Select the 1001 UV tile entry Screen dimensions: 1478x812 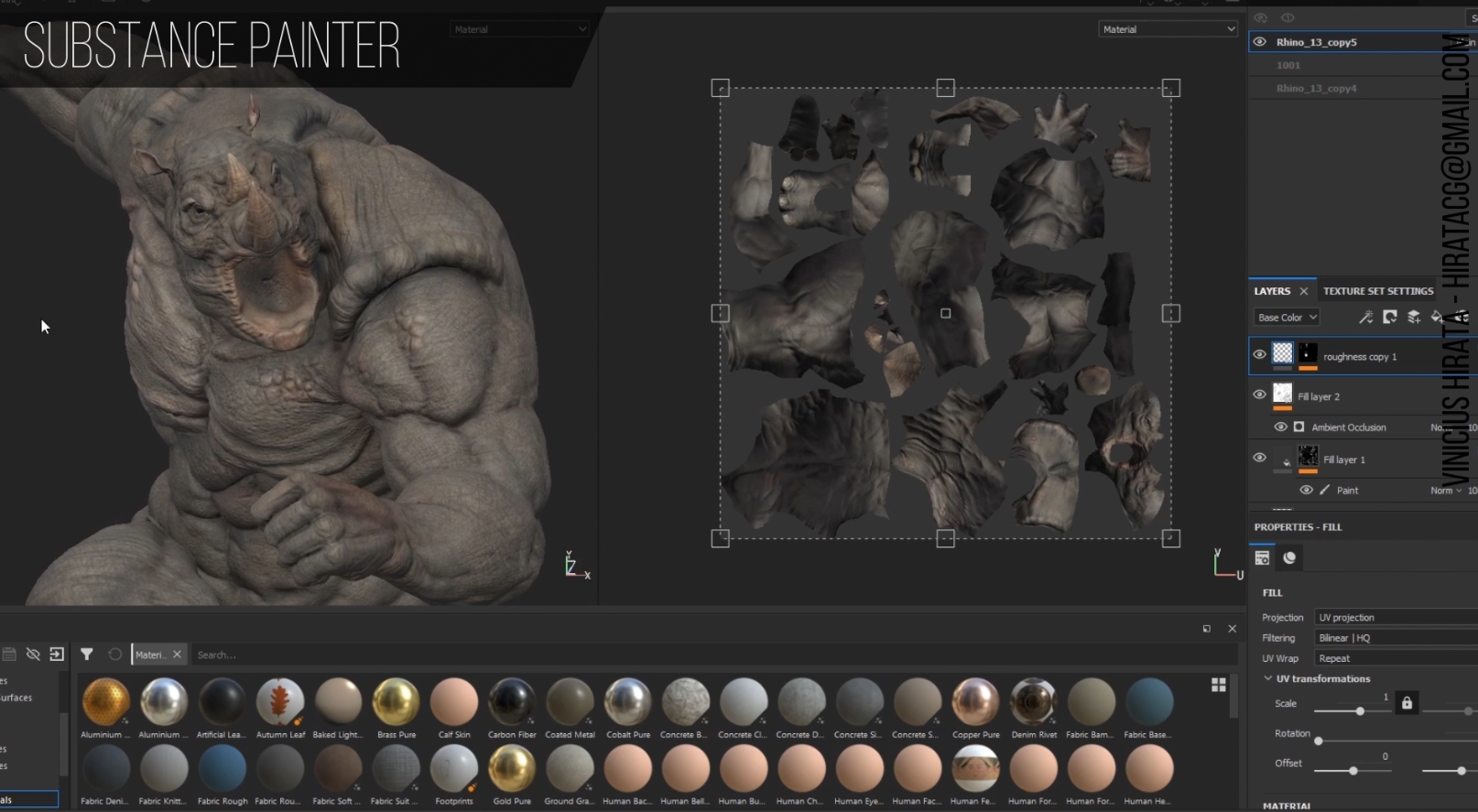click(x=1288, y=65)
